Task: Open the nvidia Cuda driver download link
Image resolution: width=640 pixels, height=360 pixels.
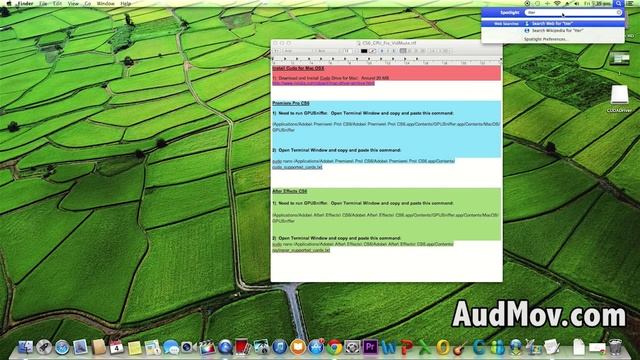Action: pyautogui.click(x=323, y=83)
